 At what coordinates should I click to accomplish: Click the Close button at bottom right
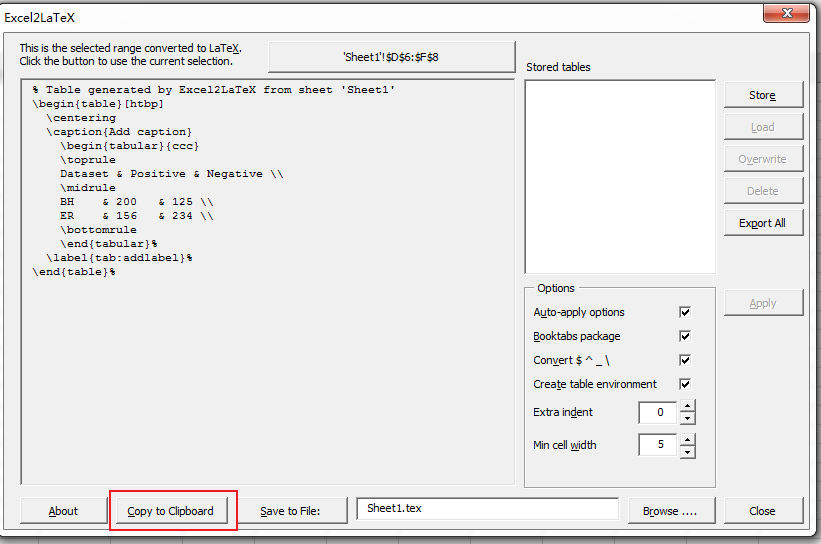763,511
